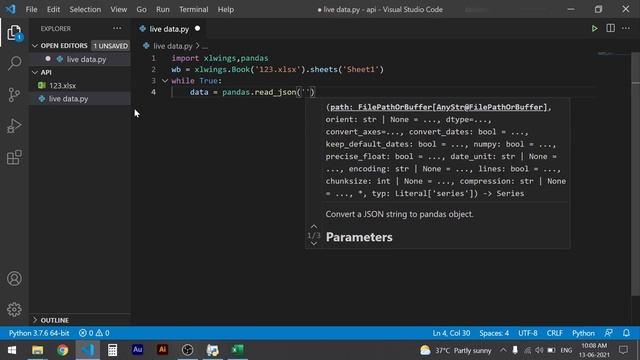Open the View menu
The width and height of the screenshot is (640, 360).
118,9
